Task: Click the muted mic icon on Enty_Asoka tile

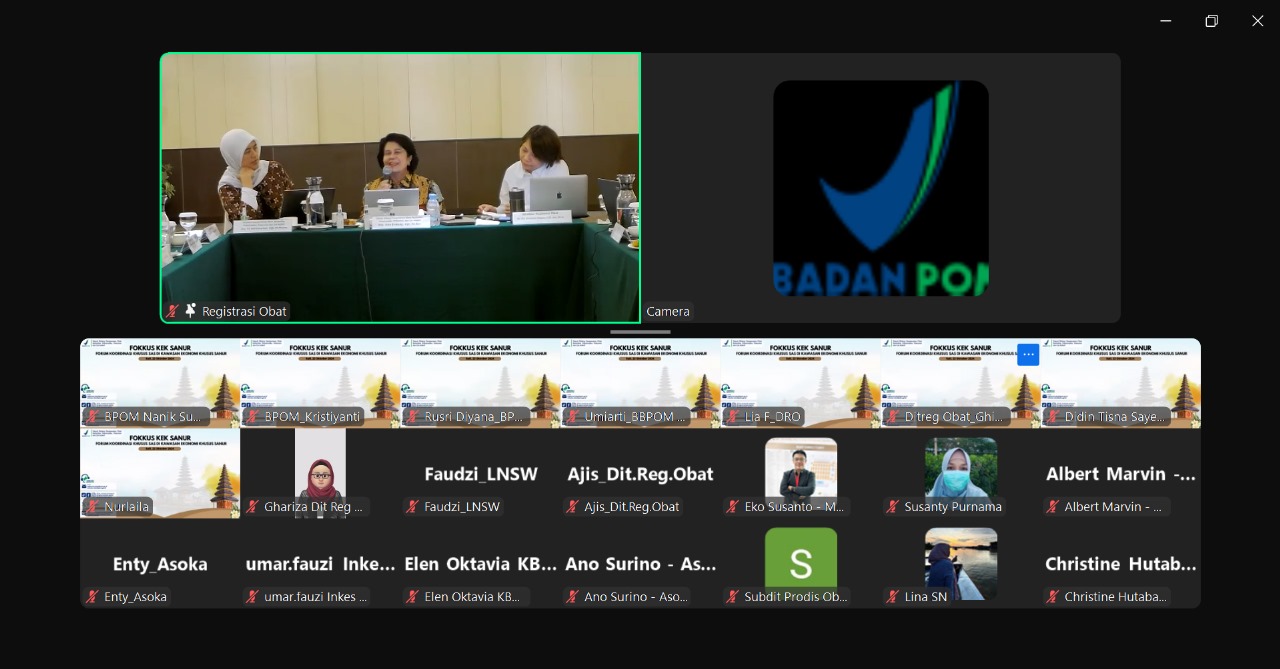Action: pos(92,597)
